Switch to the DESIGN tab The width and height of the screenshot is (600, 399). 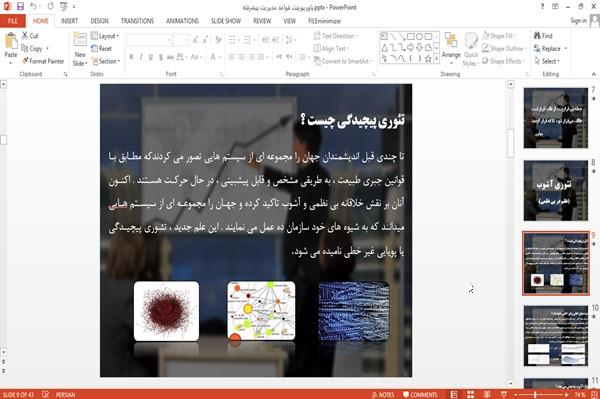click(x=99, y=21)
